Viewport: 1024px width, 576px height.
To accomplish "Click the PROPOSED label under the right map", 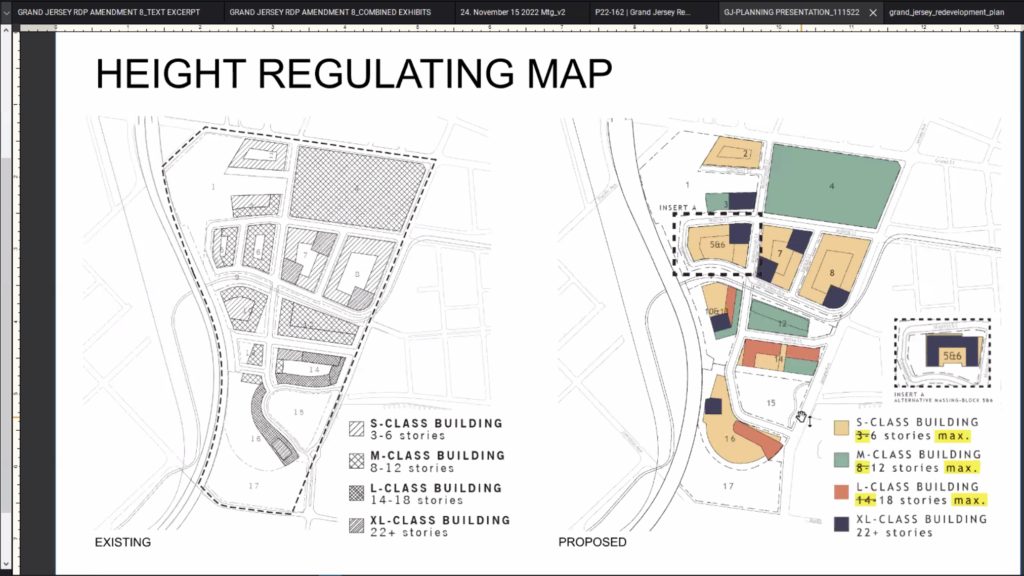I will click(x=591, y=541).
